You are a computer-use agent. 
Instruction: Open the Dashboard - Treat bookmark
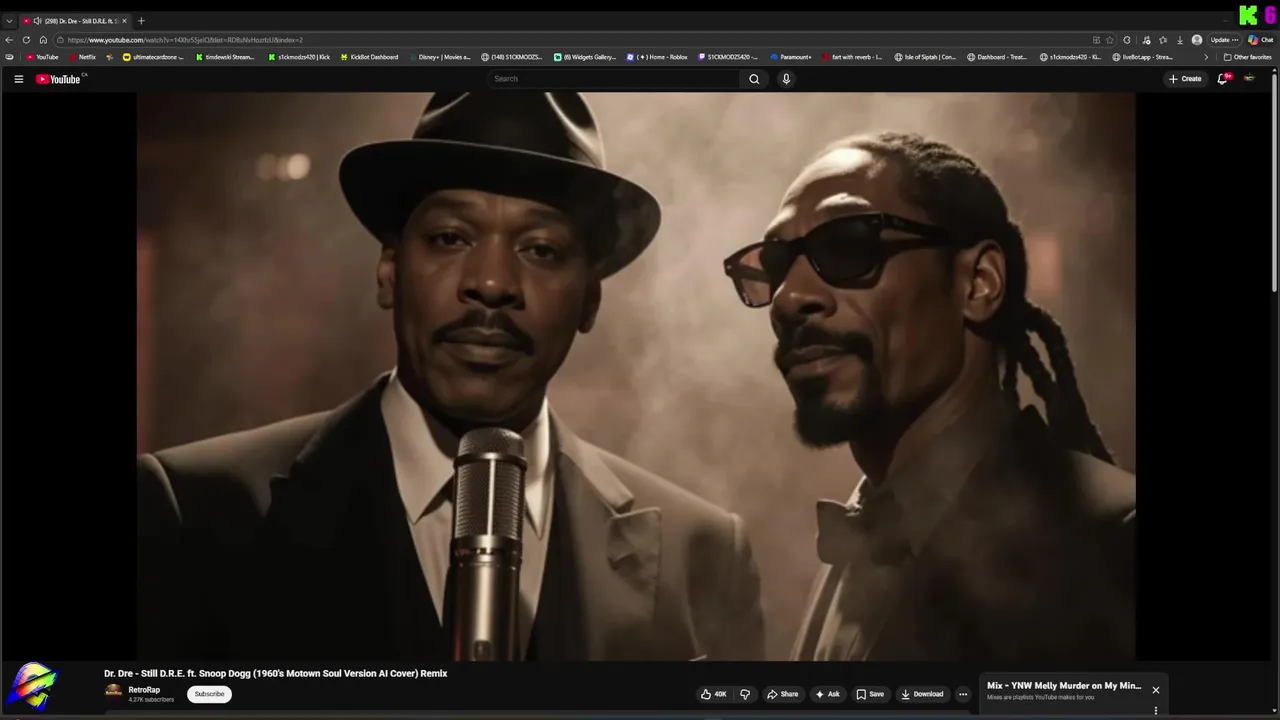pyautogui.click(x=997, y=57)
